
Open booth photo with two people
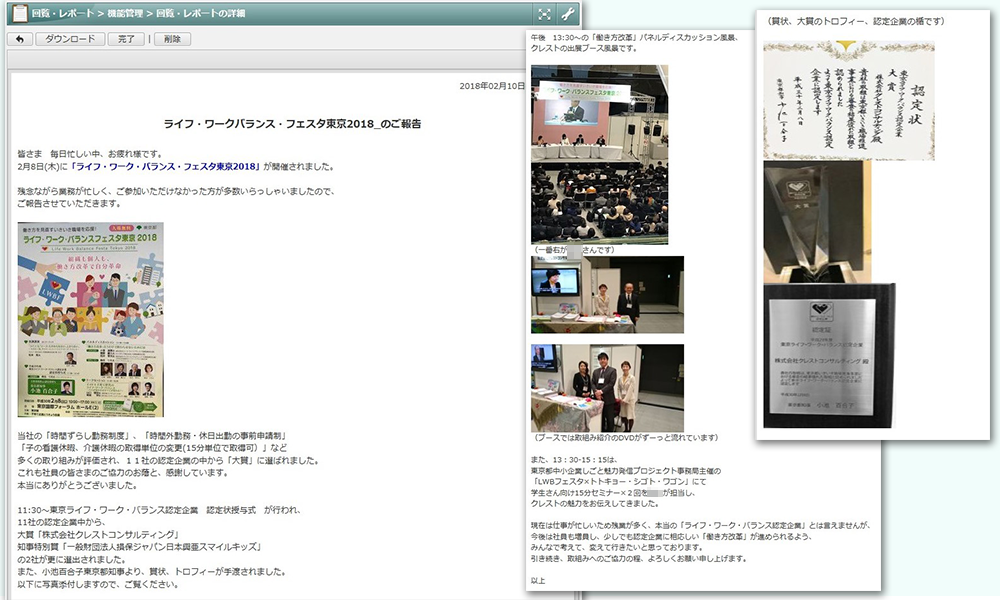click(607, 294)
